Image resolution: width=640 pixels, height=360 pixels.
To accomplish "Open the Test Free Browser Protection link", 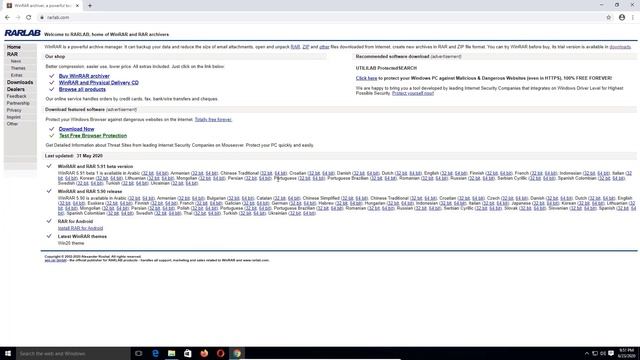I will click(x=93, y=136).
